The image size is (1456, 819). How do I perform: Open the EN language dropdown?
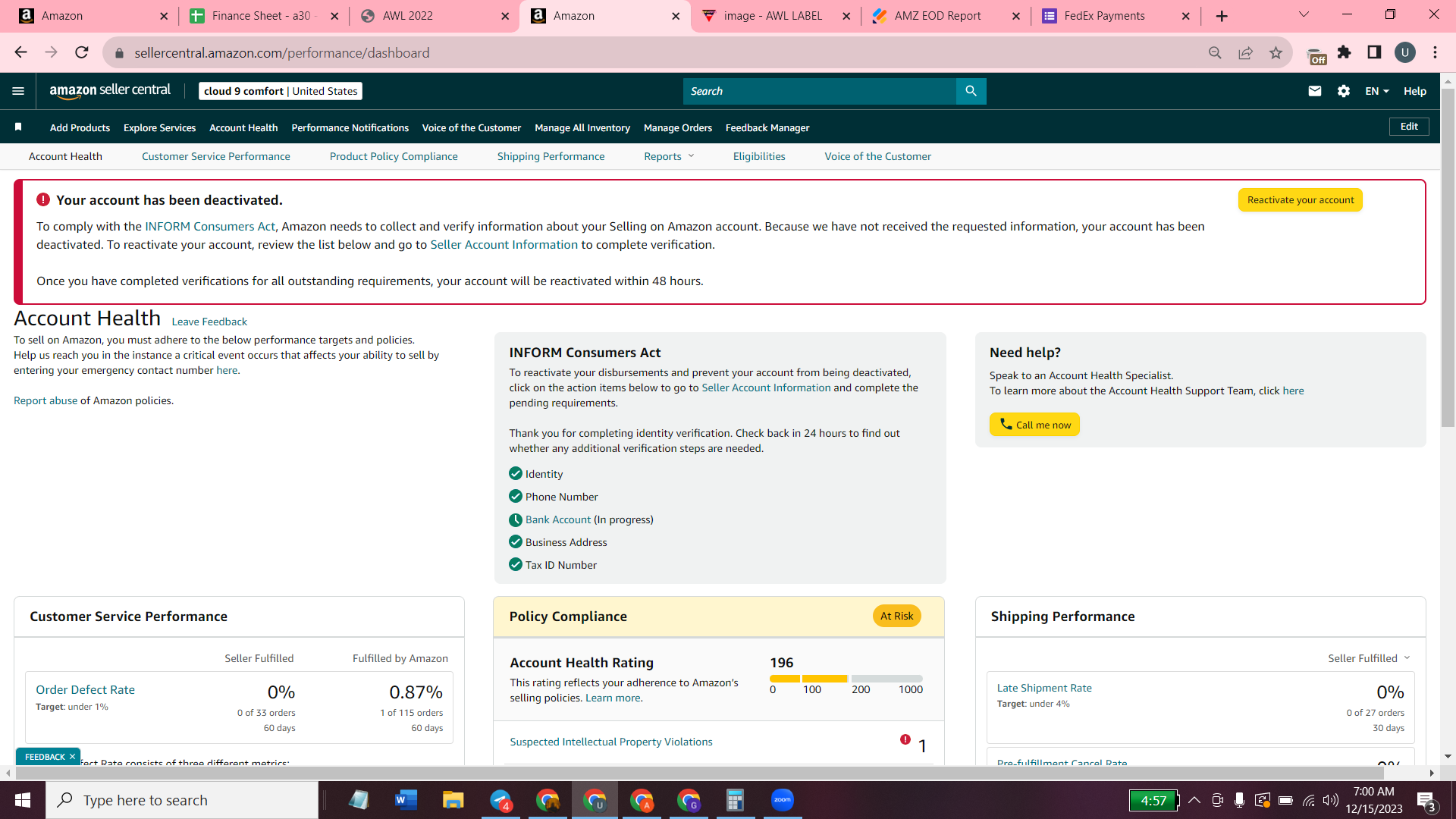pyautogui.click(x=1377, y=91)
